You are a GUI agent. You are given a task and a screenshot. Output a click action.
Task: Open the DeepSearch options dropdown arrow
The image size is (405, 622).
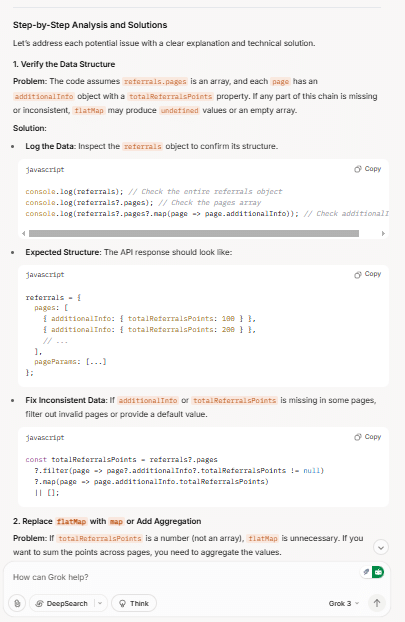[100, 603]
